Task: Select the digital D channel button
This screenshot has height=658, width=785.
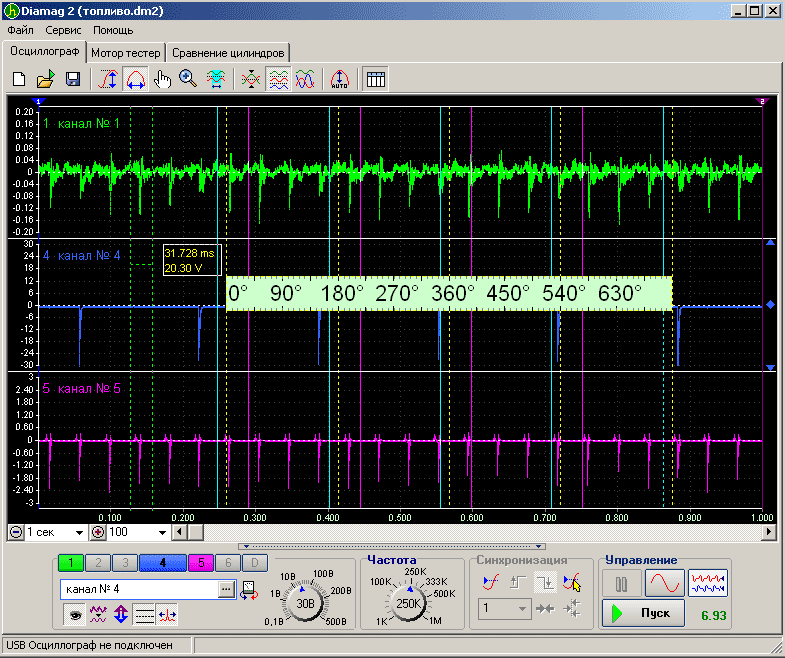Action: point(254,563)
